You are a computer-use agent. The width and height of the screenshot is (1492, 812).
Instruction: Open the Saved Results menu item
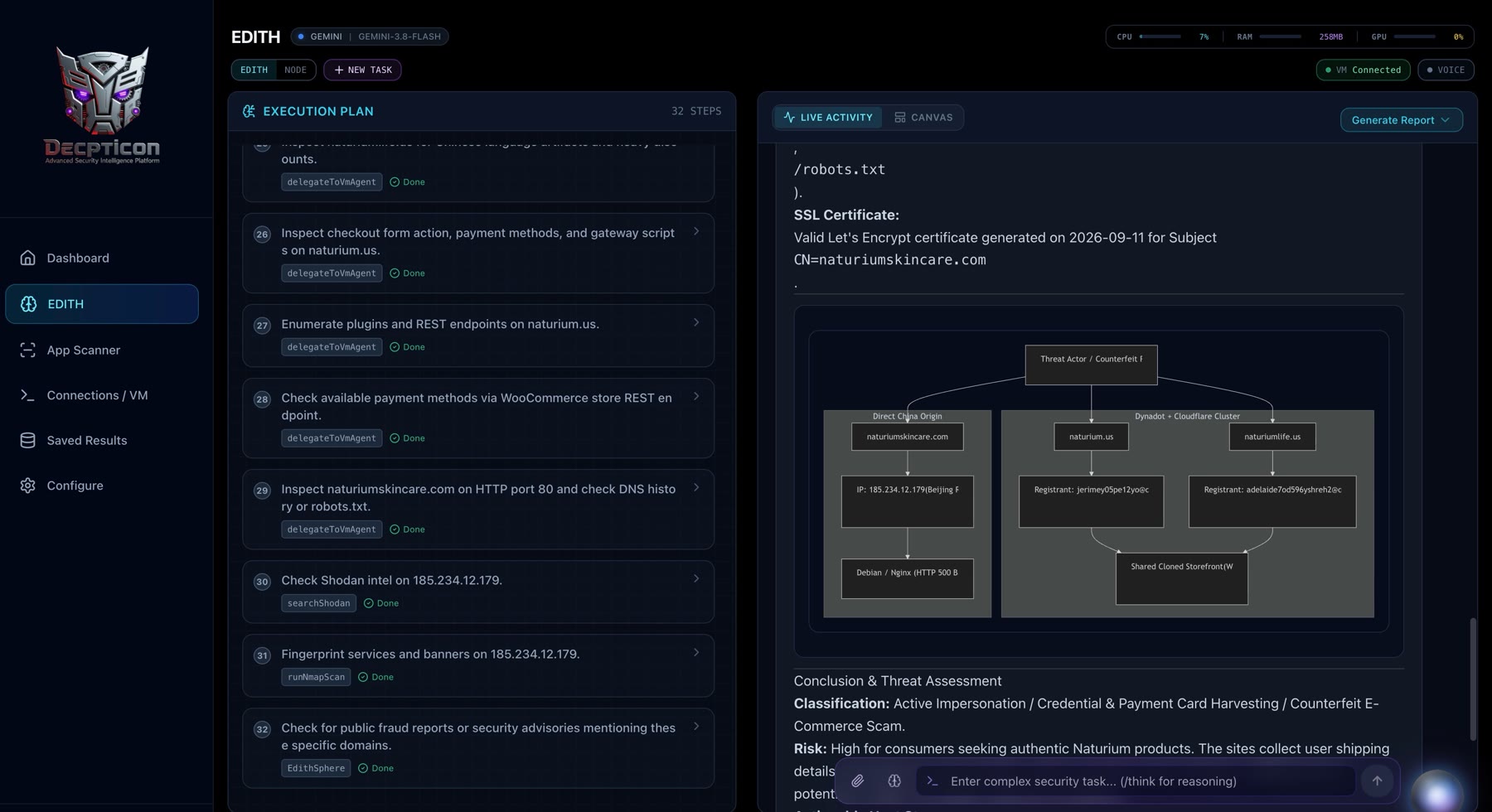point(102,440)
